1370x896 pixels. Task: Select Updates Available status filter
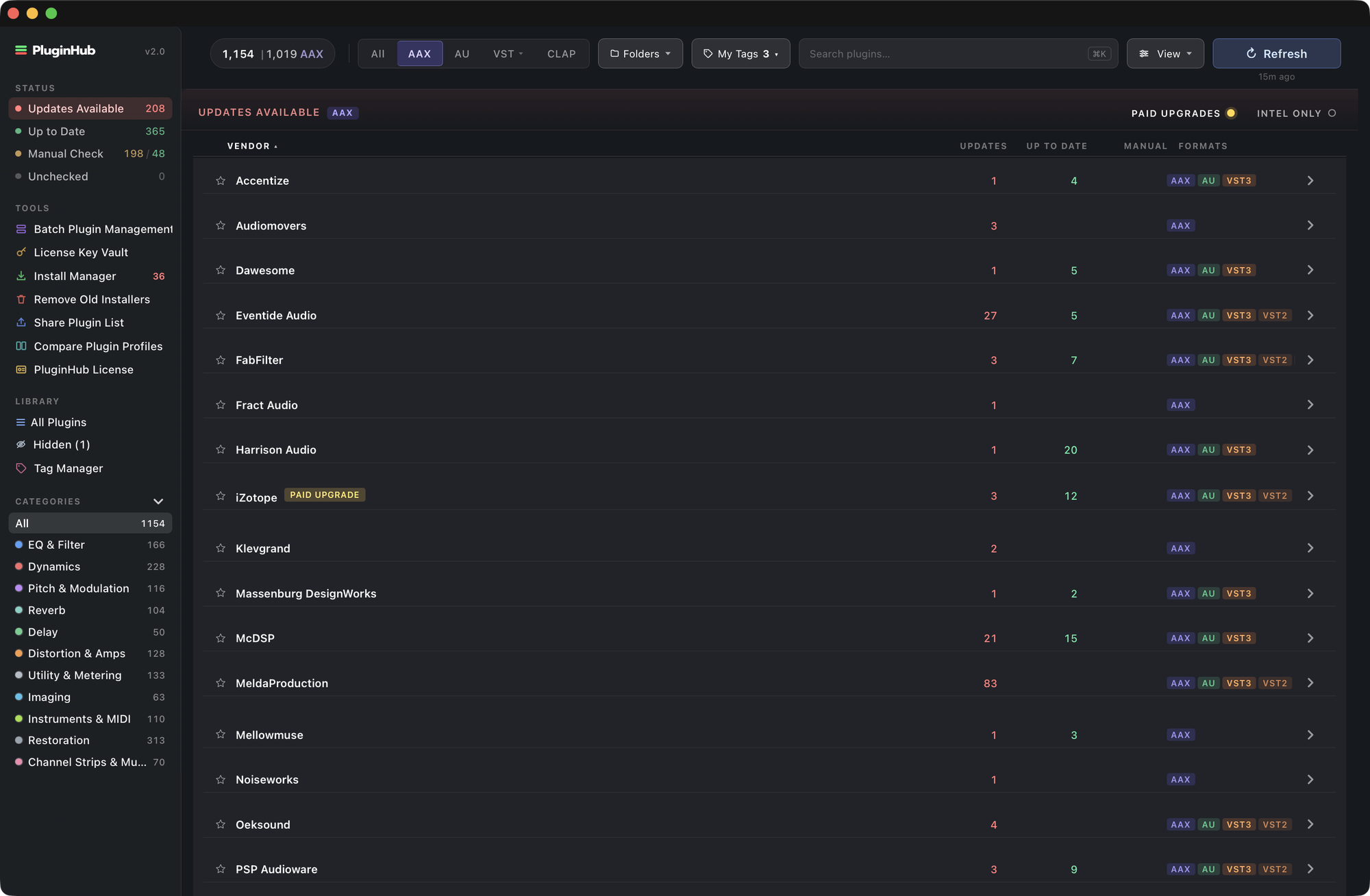point(90,108)
